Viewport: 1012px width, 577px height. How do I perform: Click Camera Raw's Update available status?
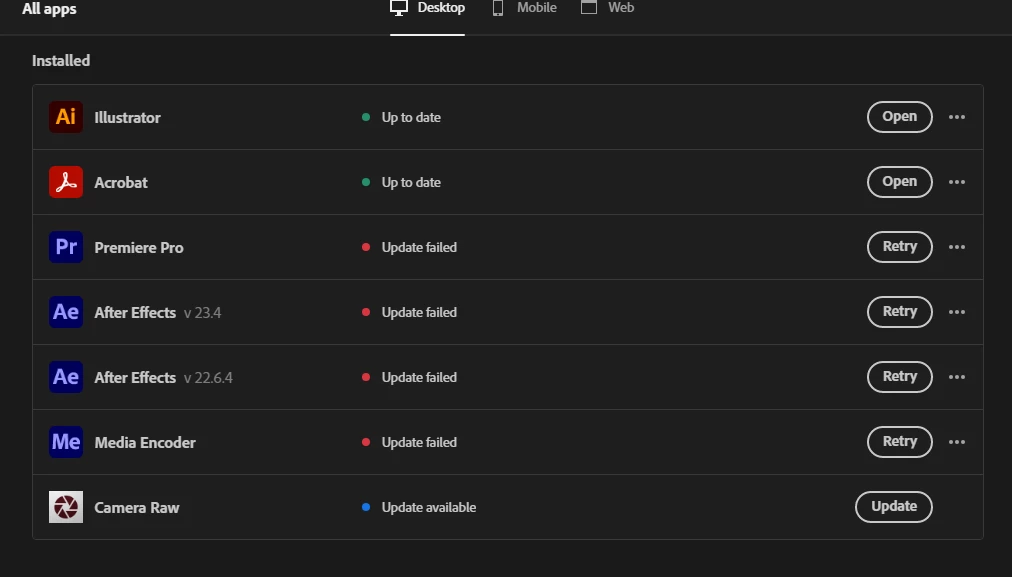click(x=429, y=507)
